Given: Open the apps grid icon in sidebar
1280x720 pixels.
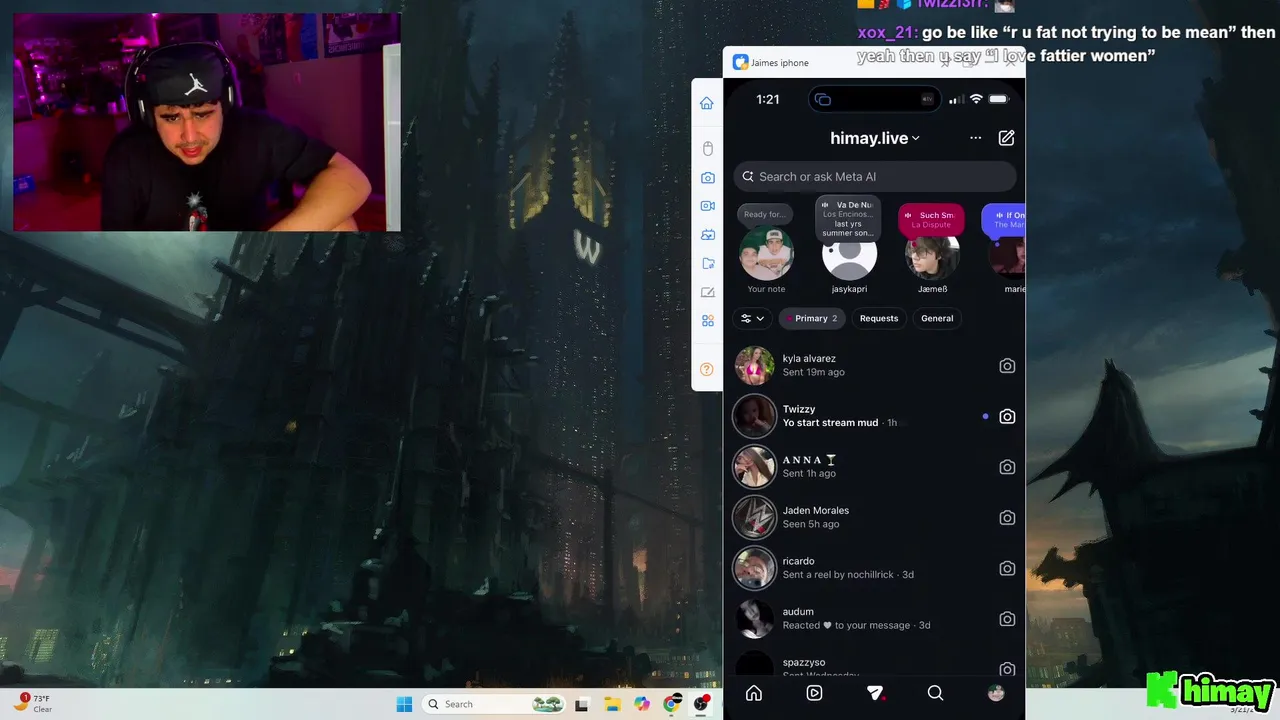Looking at the screenshot, I should click(x=707, y=321).
